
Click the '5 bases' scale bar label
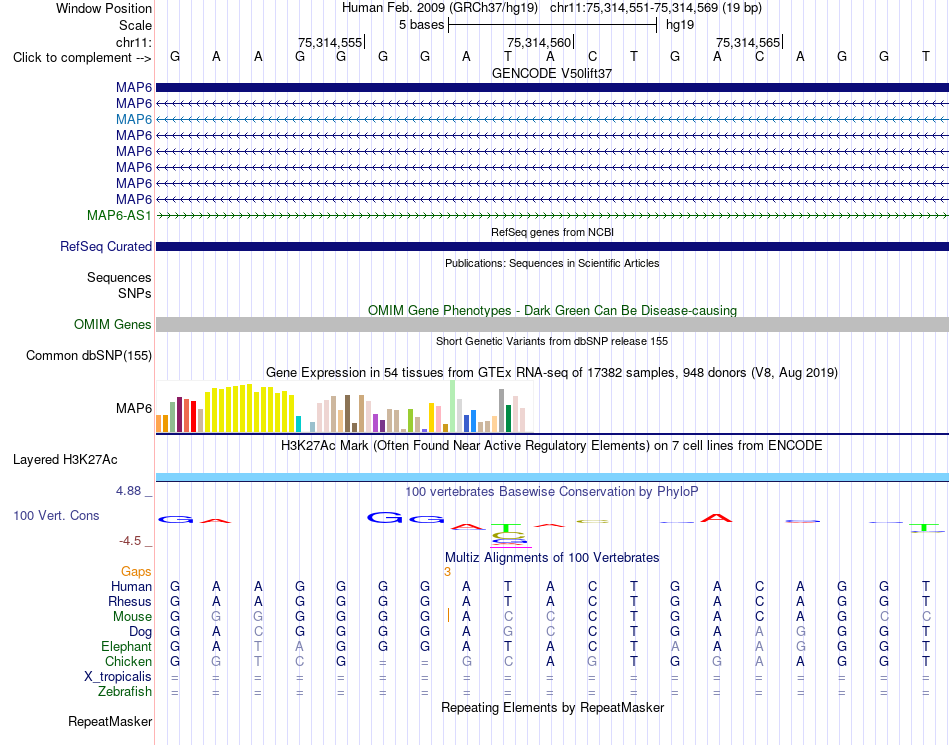coord(422,25)
